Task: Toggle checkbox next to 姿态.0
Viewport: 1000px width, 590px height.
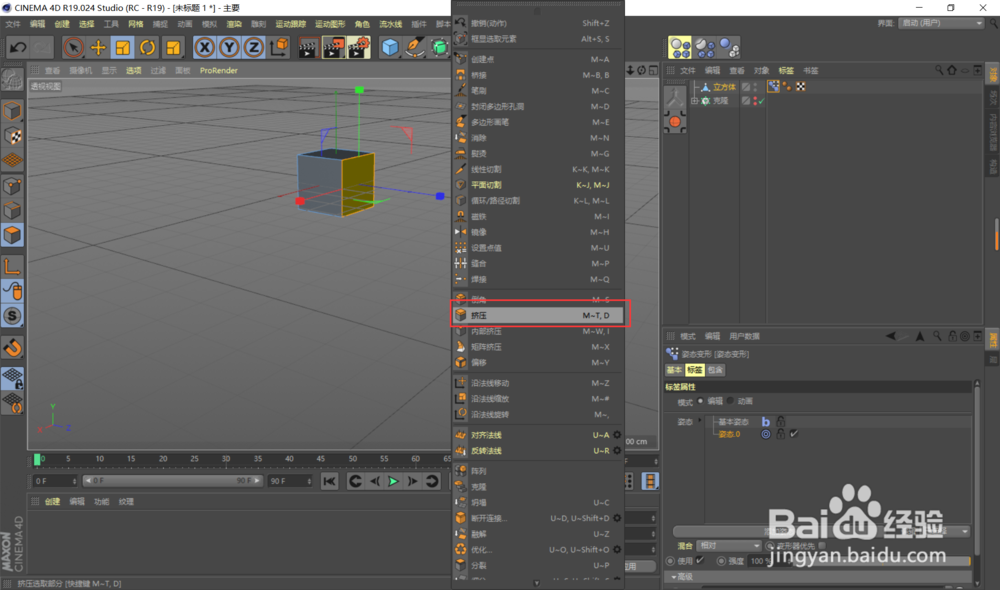Action: coord(794,434)
